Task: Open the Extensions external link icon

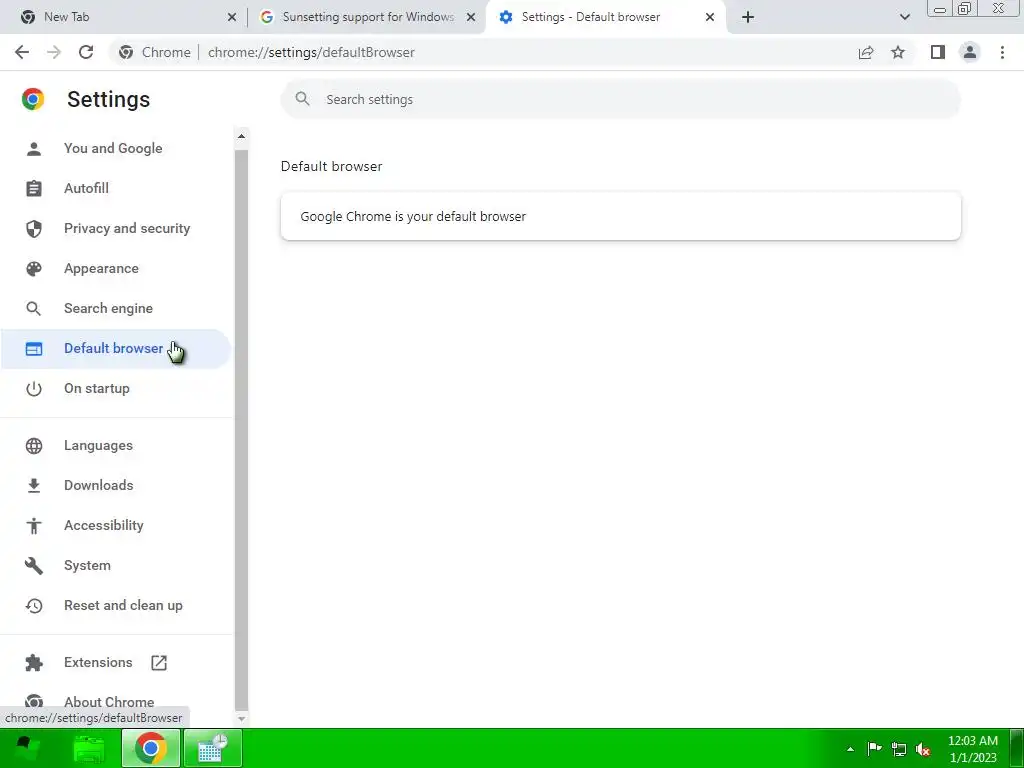Action: coord(159,662)
